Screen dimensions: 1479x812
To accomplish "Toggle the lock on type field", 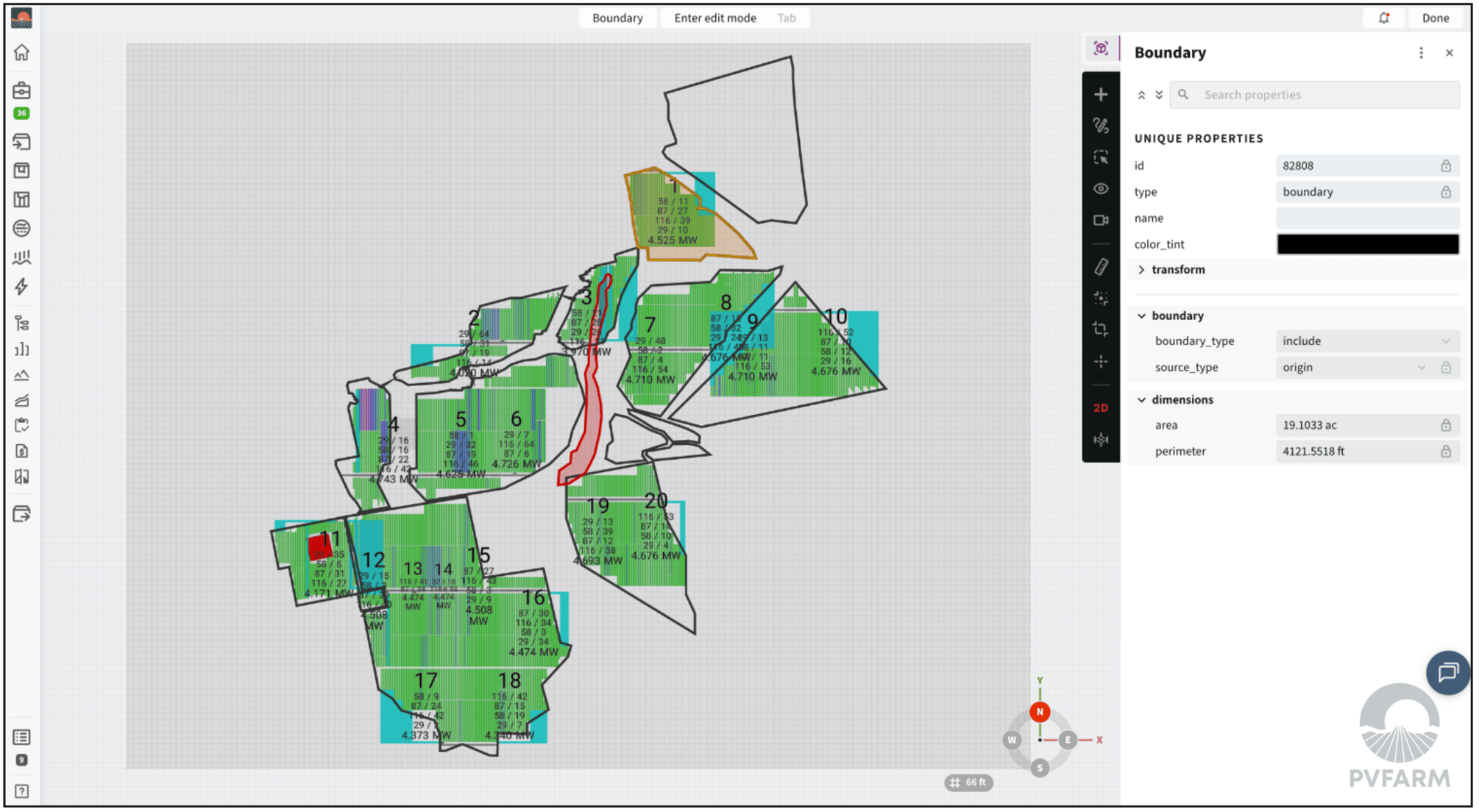I will coord(1445,192).
